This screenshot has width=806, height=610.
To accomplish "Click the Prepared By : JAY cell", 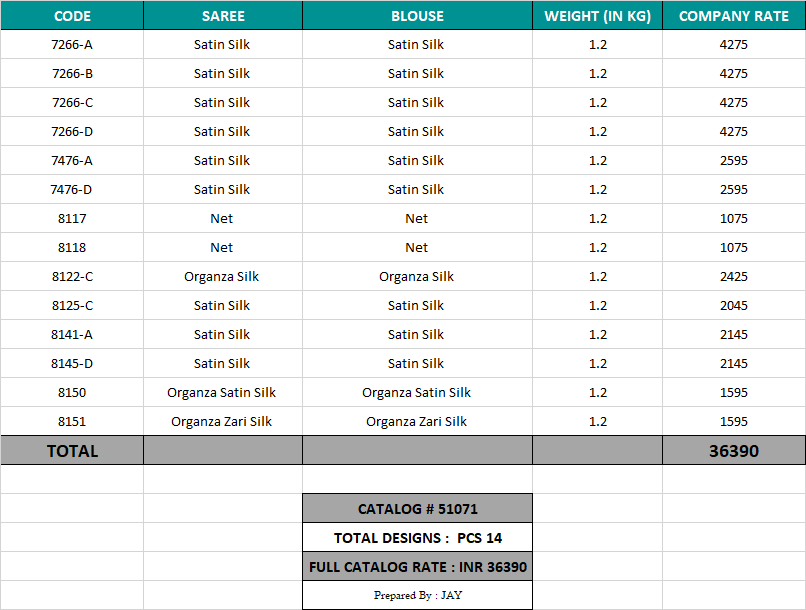I will [417, 595].
